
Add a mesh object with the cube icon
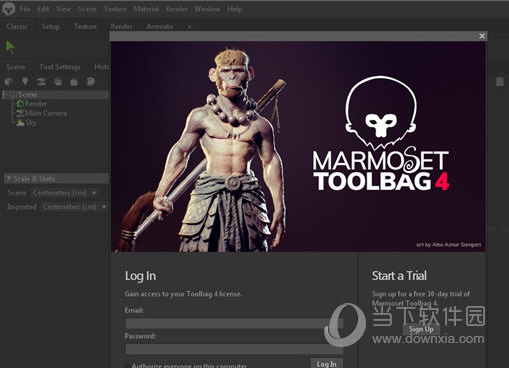pyautogui.click(x=8, y=82)
